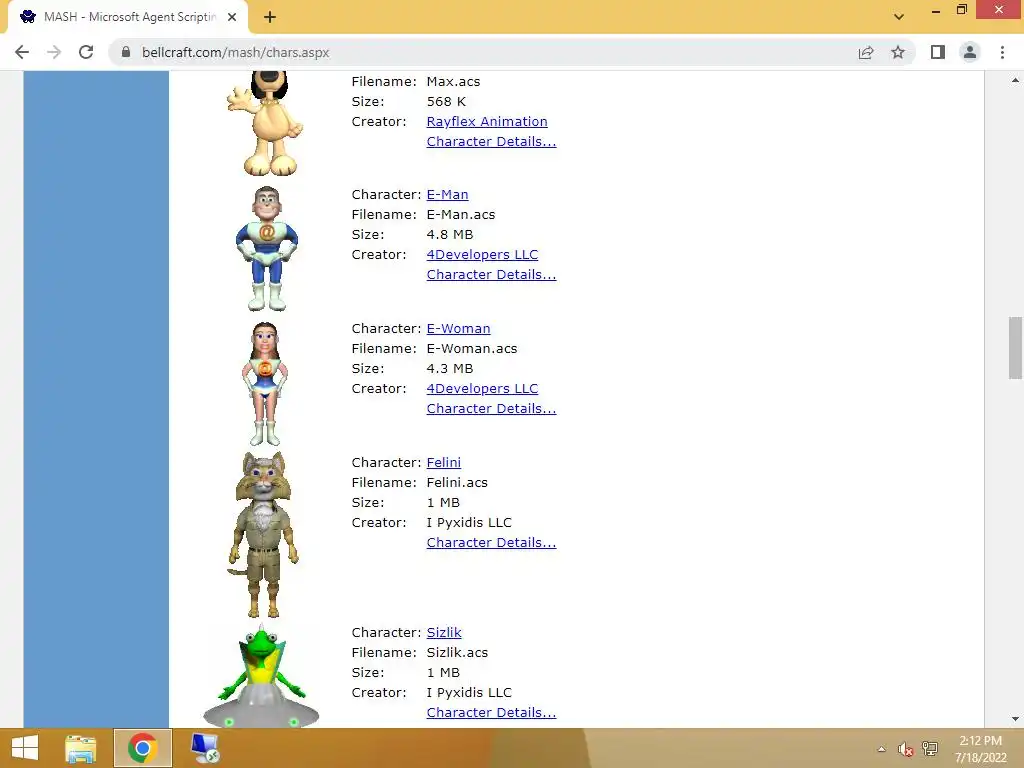Open the browser side panel

click(938, 52)
